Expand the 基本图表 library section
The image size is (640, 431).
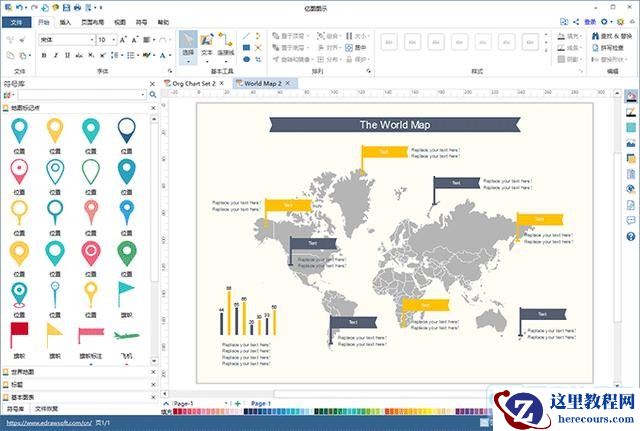[x=22, y=397]
